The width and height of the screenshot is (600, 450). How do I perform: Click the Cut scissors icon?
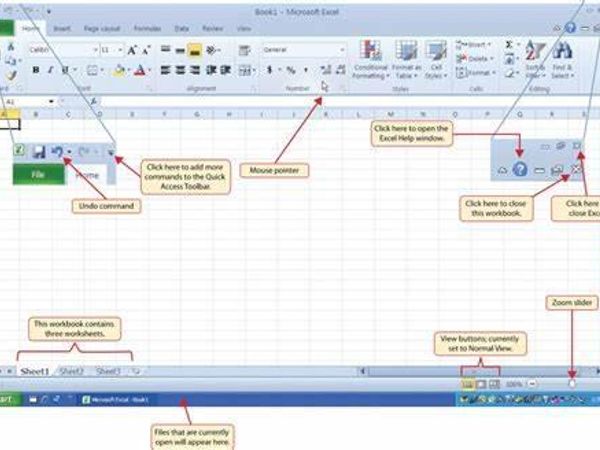pyautogui.click(x=11, y=47)
